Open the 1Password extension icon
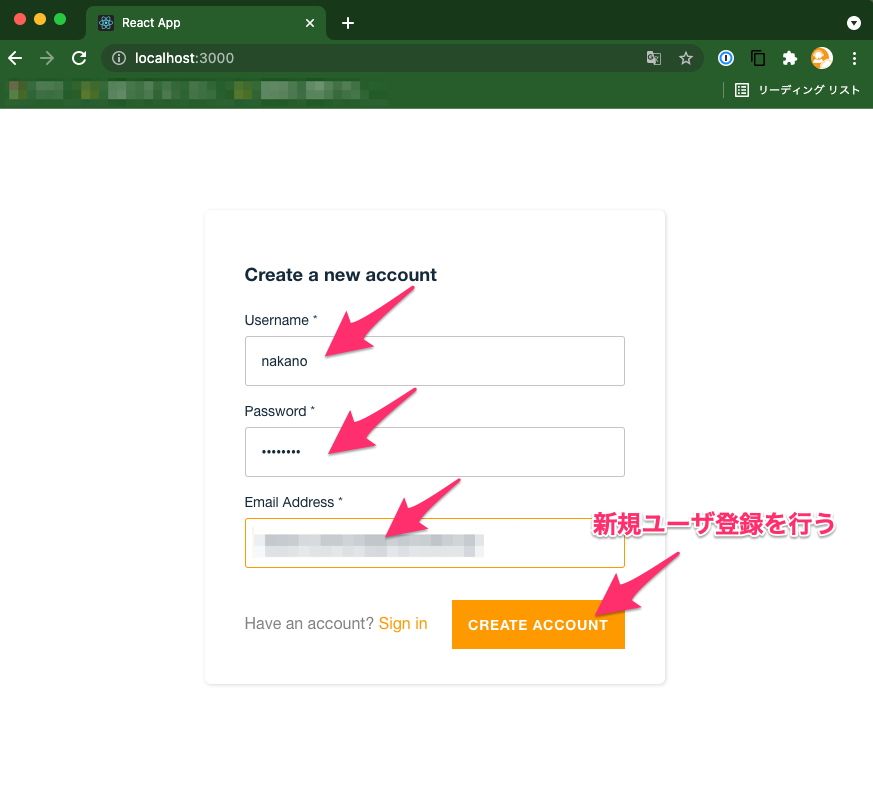The width and height of the screenshot is (873, 802). [x=726, y=58]
